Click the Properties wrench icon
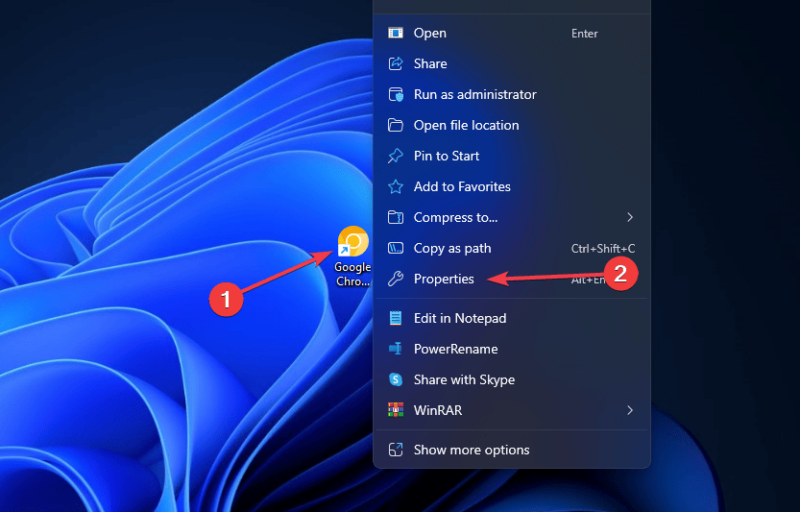 [395, 279]
